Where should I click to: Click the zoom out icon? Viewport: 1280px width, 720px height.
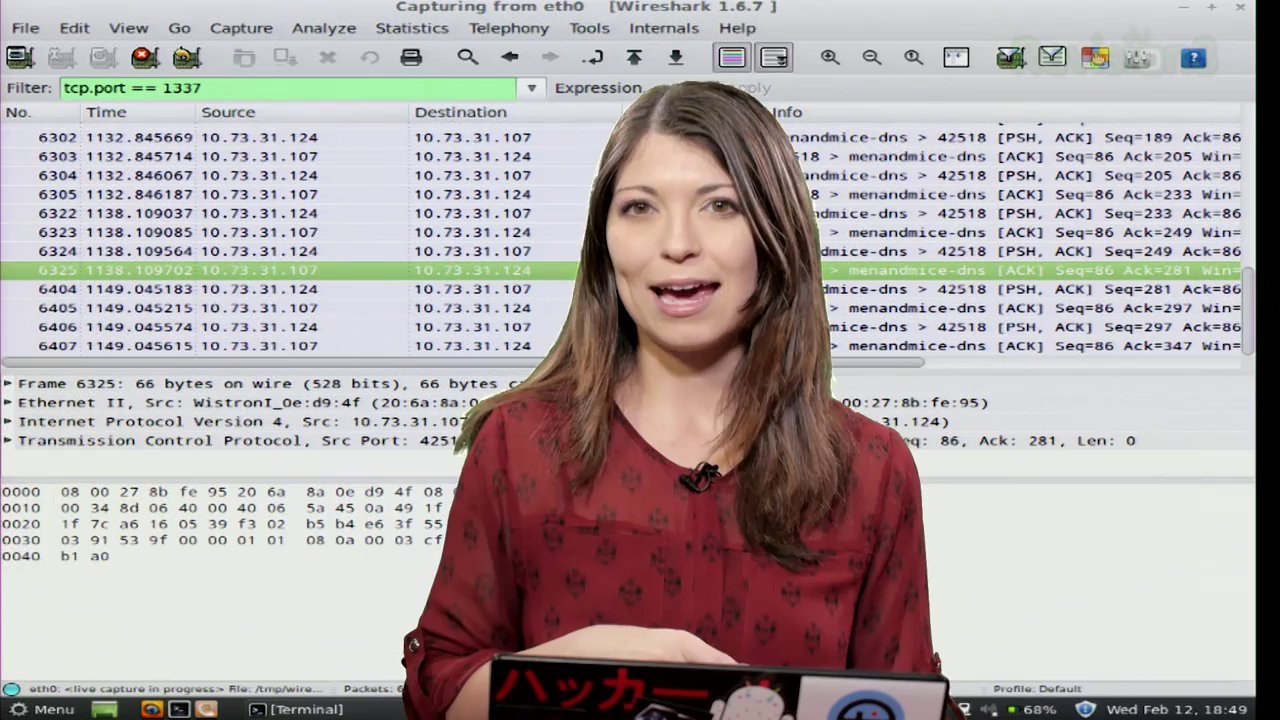click(x=872, y=57)
